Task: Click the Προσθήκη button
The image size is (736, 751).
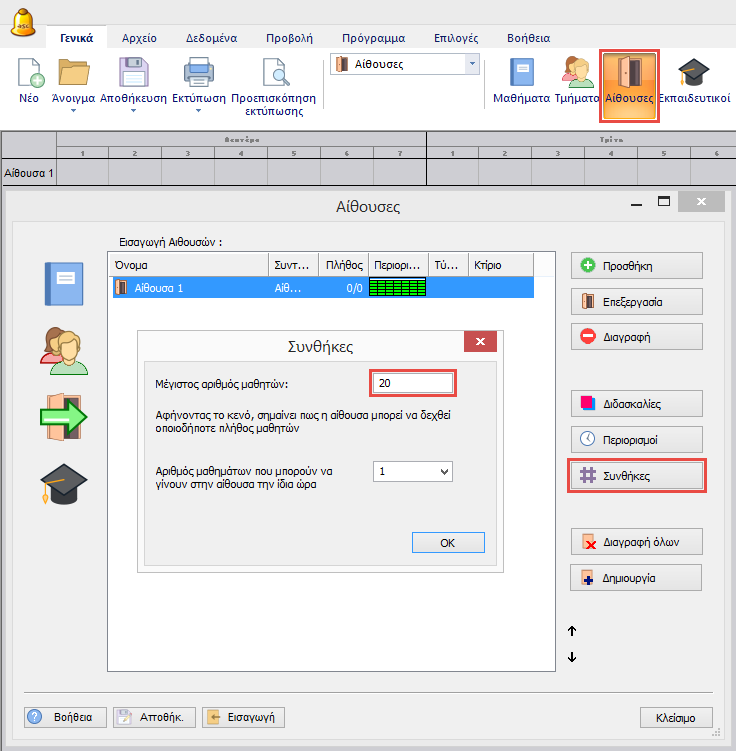Action: 637,266
